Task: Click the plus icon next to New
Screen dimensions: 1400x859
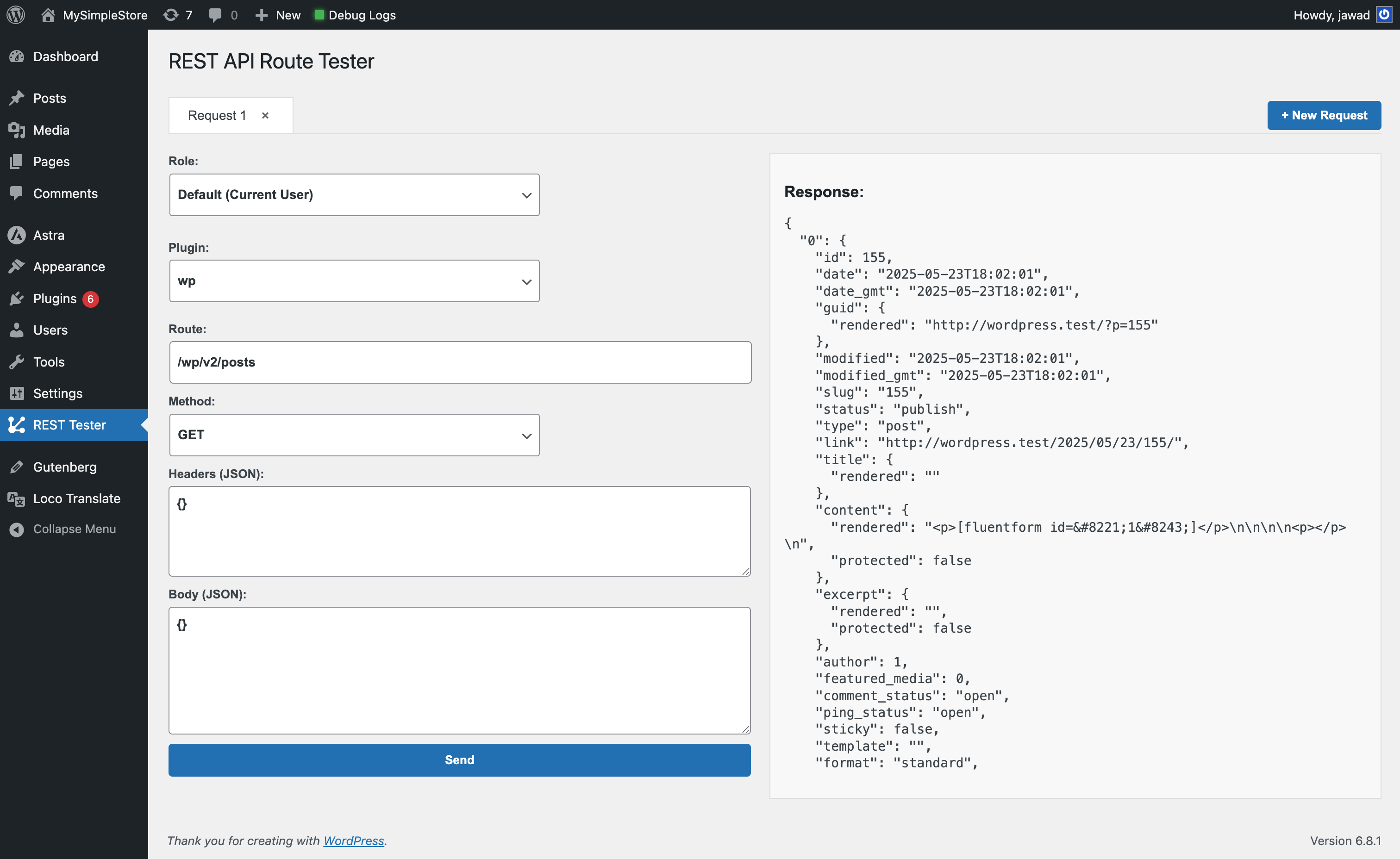Action: [262, 15]
